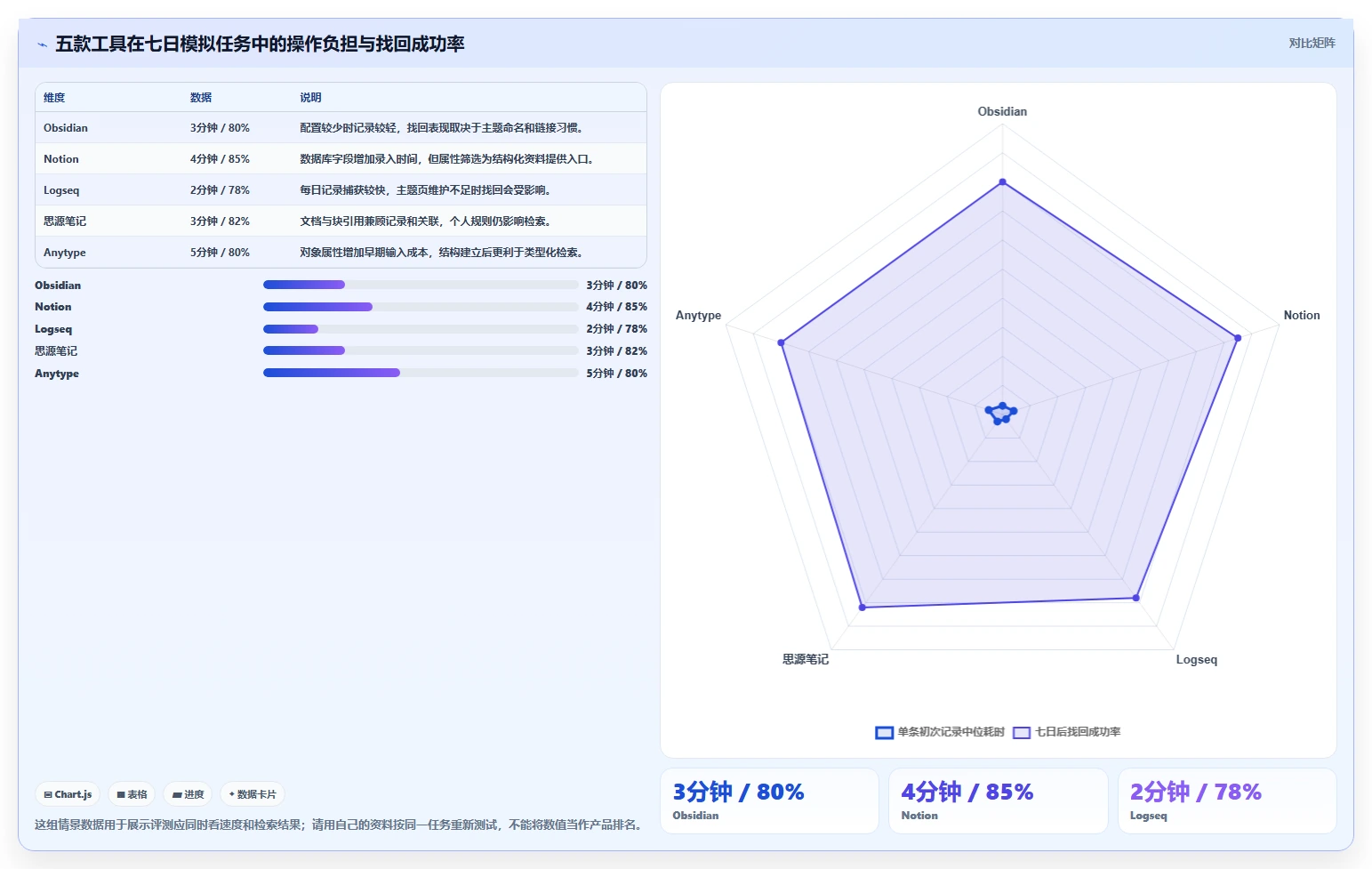Click description 文档与块引用兼顾记录和关联
The width and height of the screenshot is (1372, 869).
[x=427, y=221]
